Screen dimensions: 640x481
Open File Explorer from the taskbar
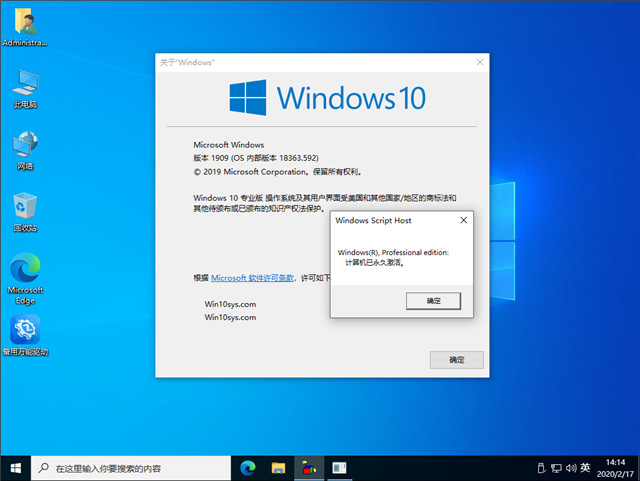coord(278,468)
